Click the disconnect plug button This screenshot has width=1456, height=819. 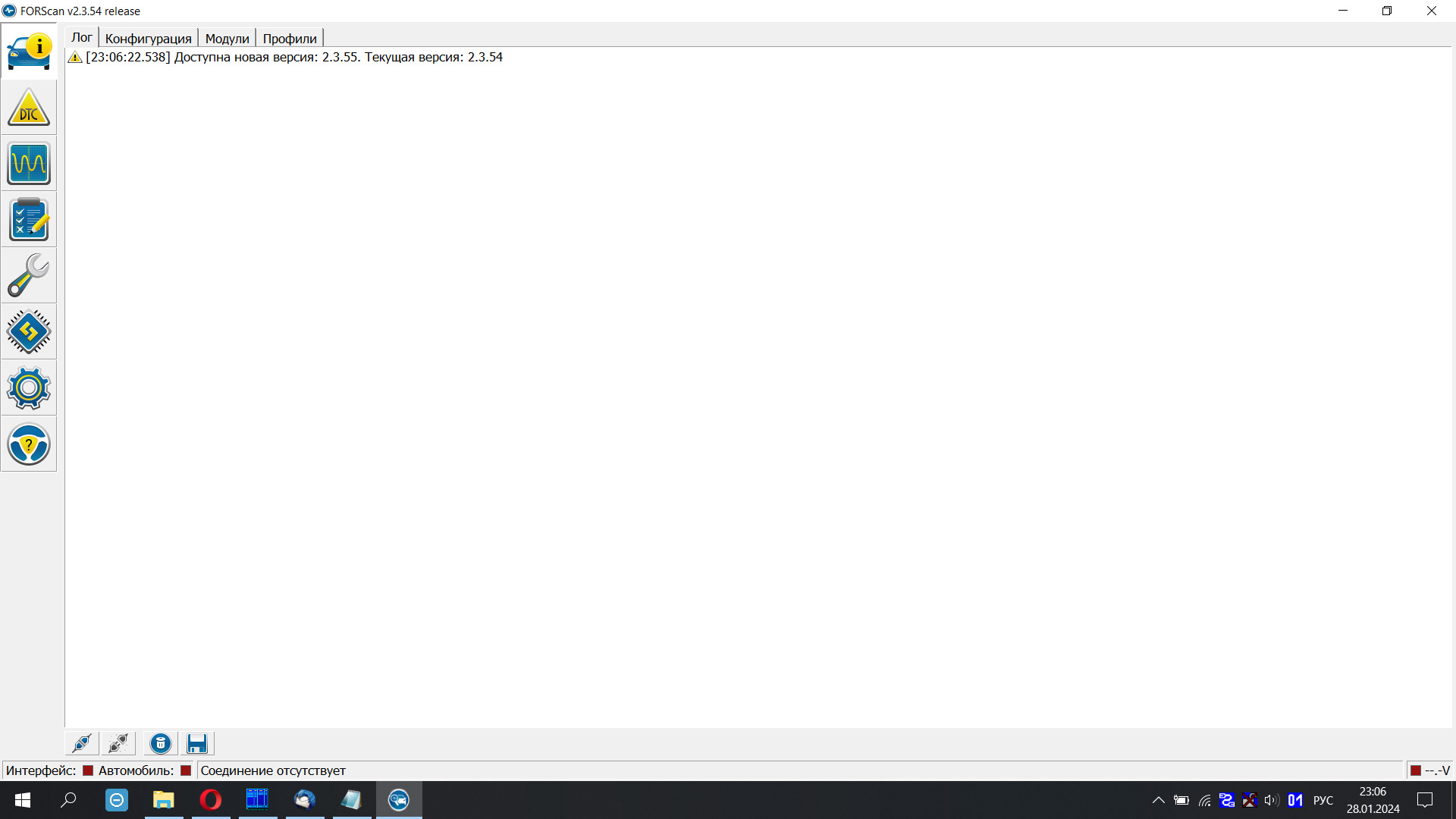point(118,743)
